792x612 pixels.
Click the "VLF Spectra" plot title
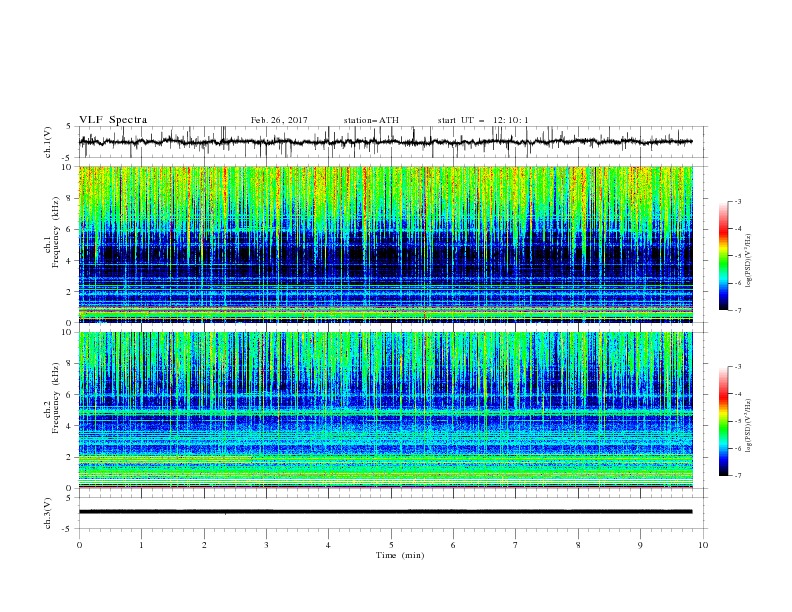pos(113,120)
